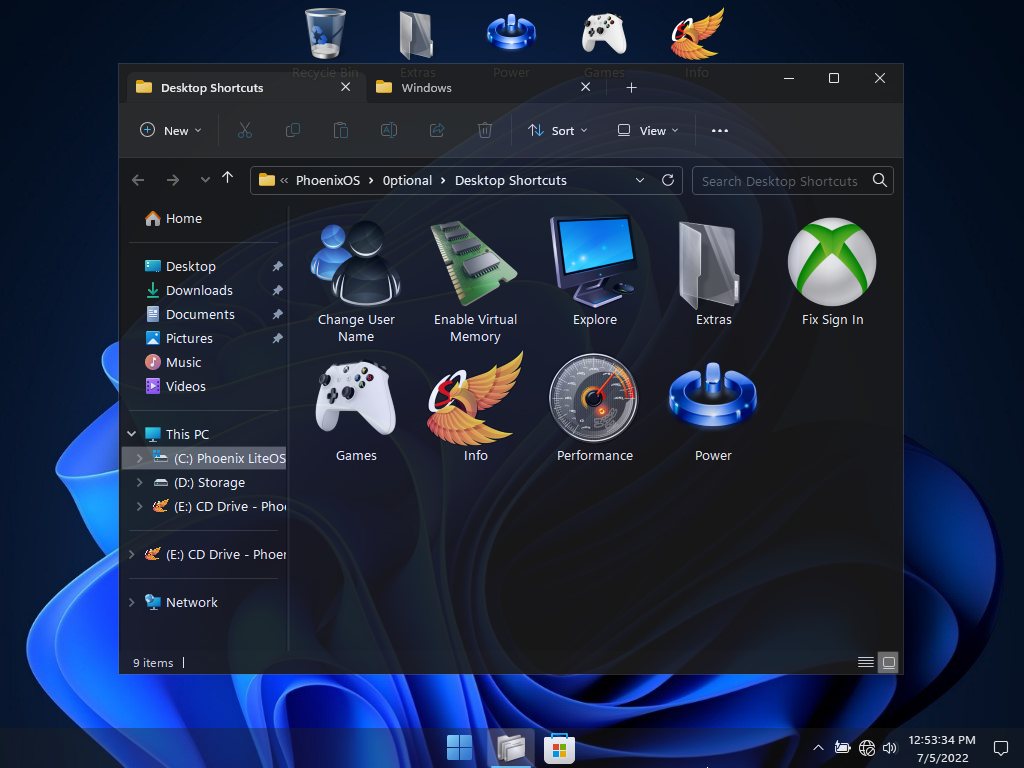Image resolution: width=1024 pixels, height=768 pixels.
Task: Expand the Network tree node
Action: [132, 602]
